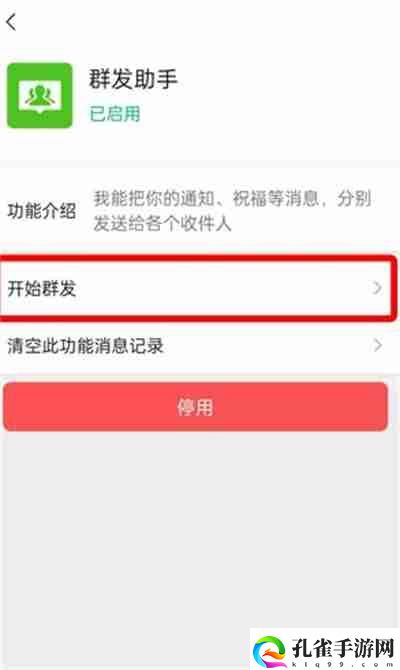The width and height of the screenshot is (400, 670).
Task: Click the 孔雀手游网 watermark text
Action: (x=343, y=648)
